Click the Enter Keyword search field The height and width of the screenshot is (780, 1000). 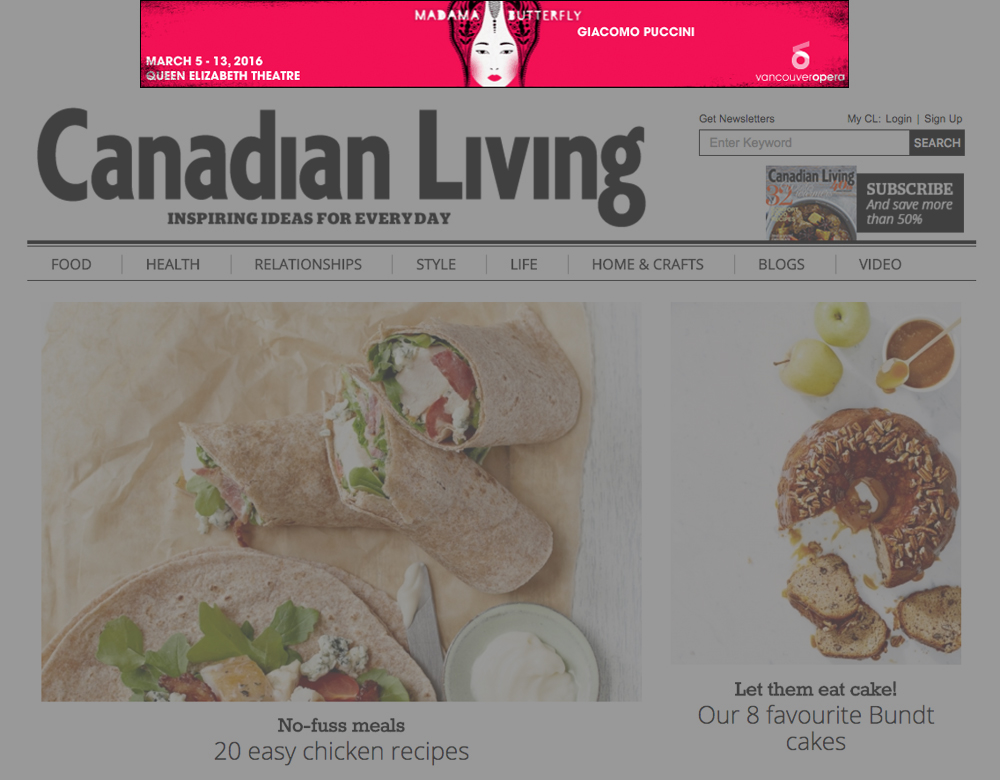[804, 143]
